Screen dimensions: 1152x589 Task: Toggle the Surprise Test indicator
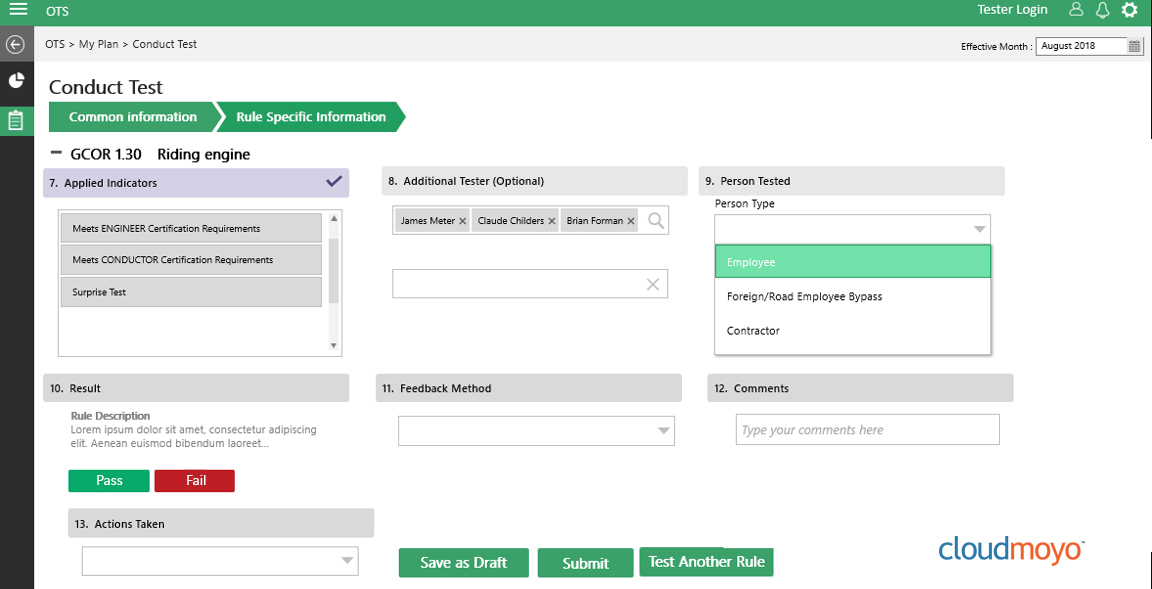[191, 292]
